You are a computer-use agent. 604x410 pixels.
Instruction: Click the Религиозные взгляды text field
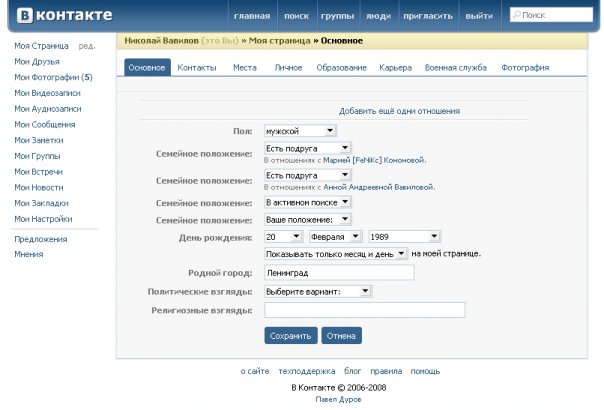tap(364, 310)
